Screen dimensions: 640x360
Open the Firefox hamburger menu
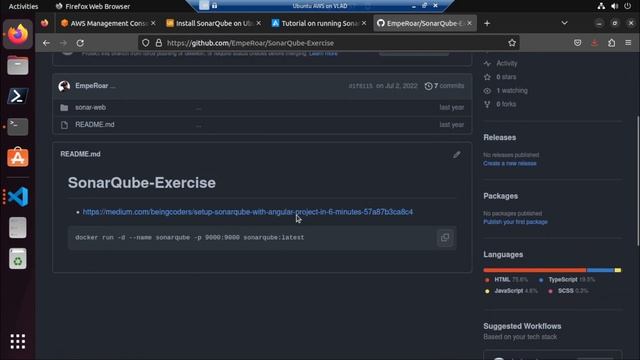pos(628,43)
